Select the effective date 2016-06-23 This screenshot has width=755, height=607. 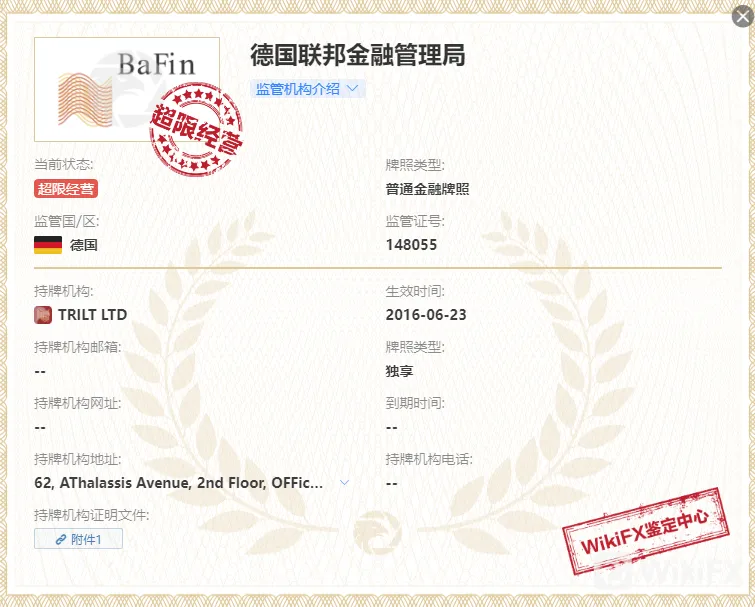tap(426, 315)
